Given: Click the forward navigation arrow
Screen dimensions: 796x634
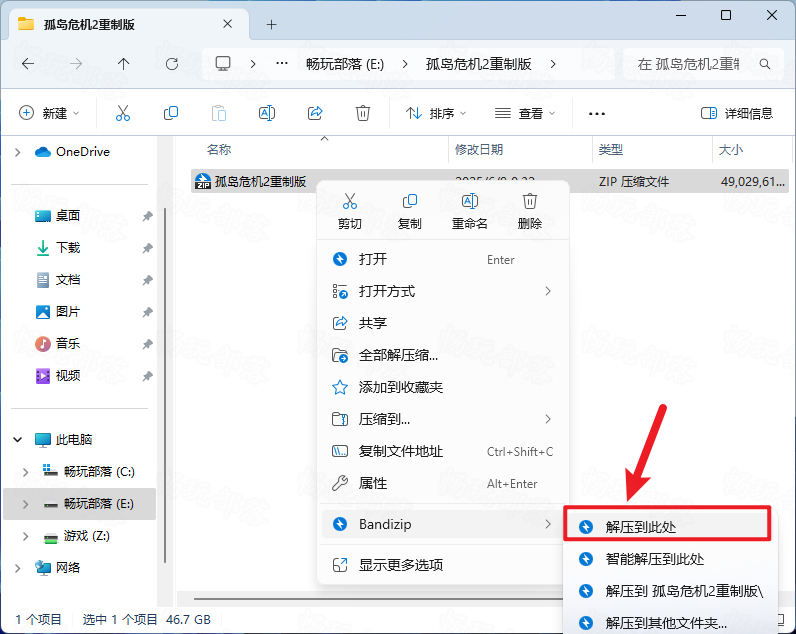Looking at the screenshot, I should coord(76,64).
